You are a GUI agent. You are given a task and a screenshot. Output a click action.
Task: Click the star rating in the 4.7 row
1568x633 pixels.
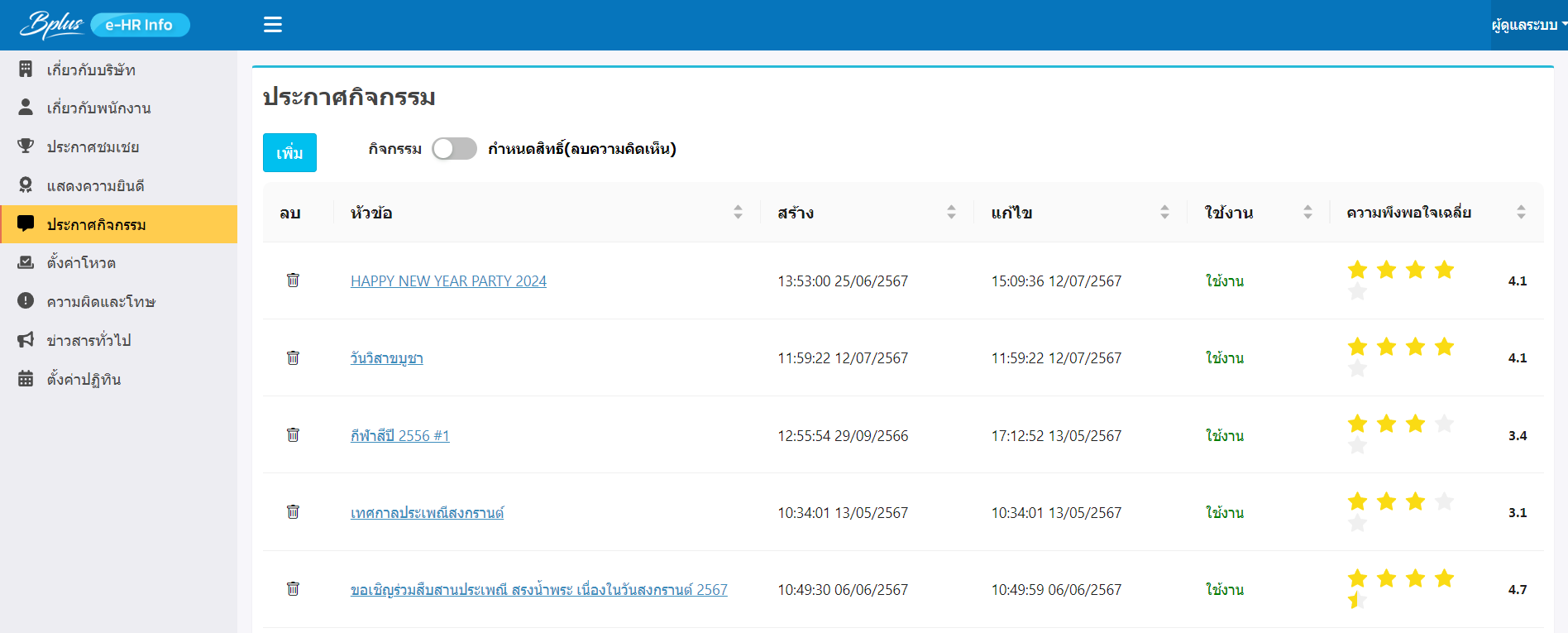coord(1401,588)
